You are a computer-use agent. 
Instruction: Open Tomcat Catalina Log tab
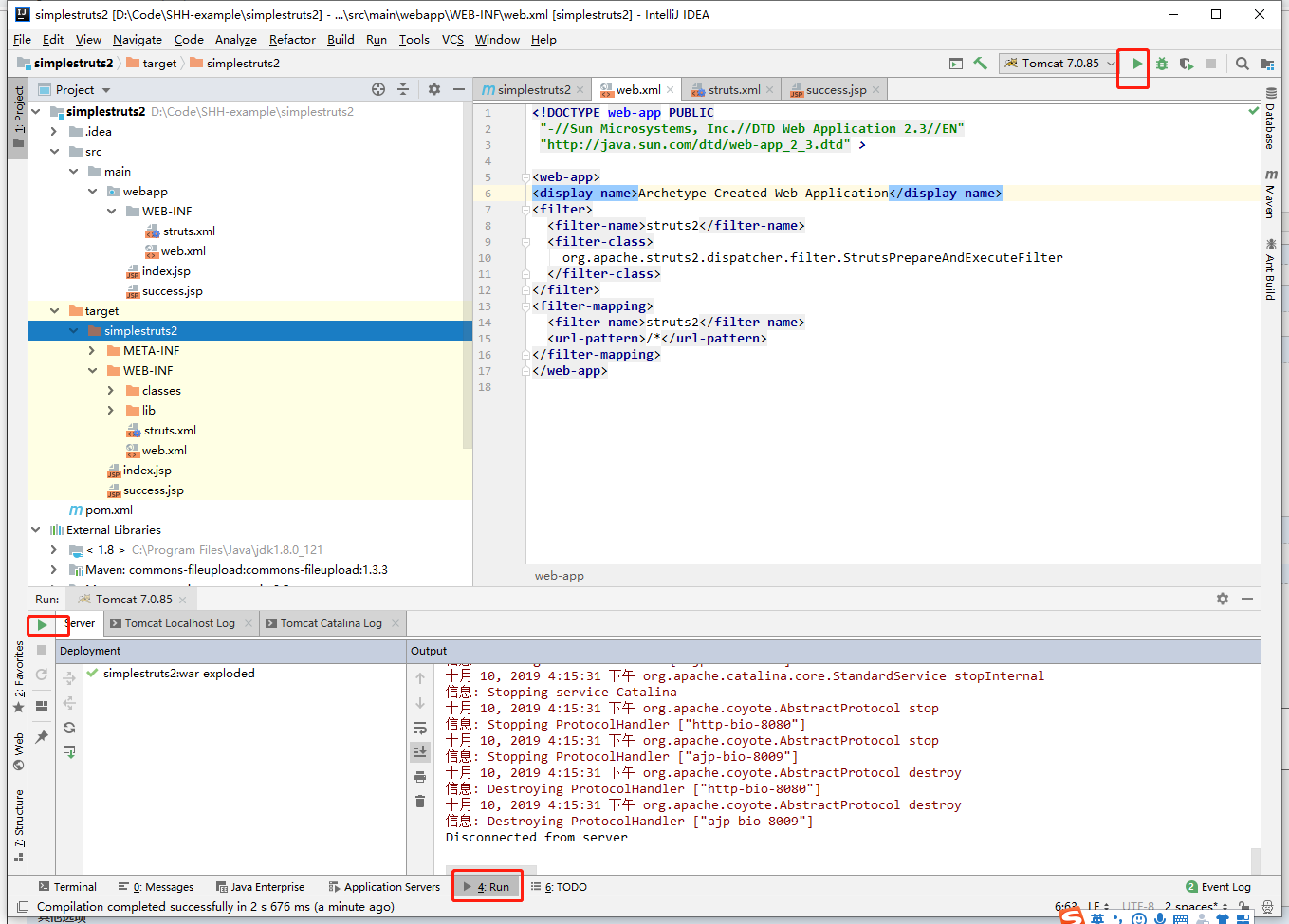click(x=331, y=623)
